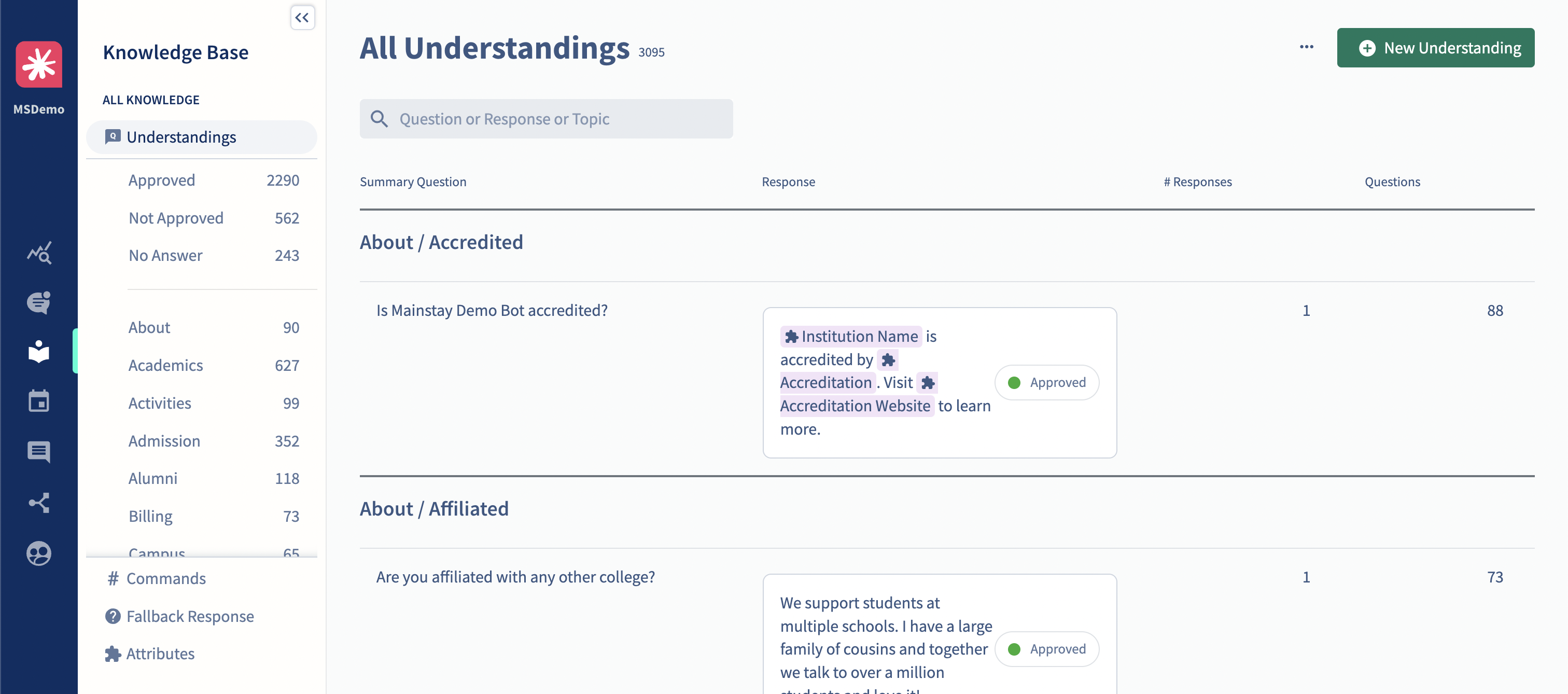Click the 88 questions count

pyautogui.click(x=1495, y=311)
